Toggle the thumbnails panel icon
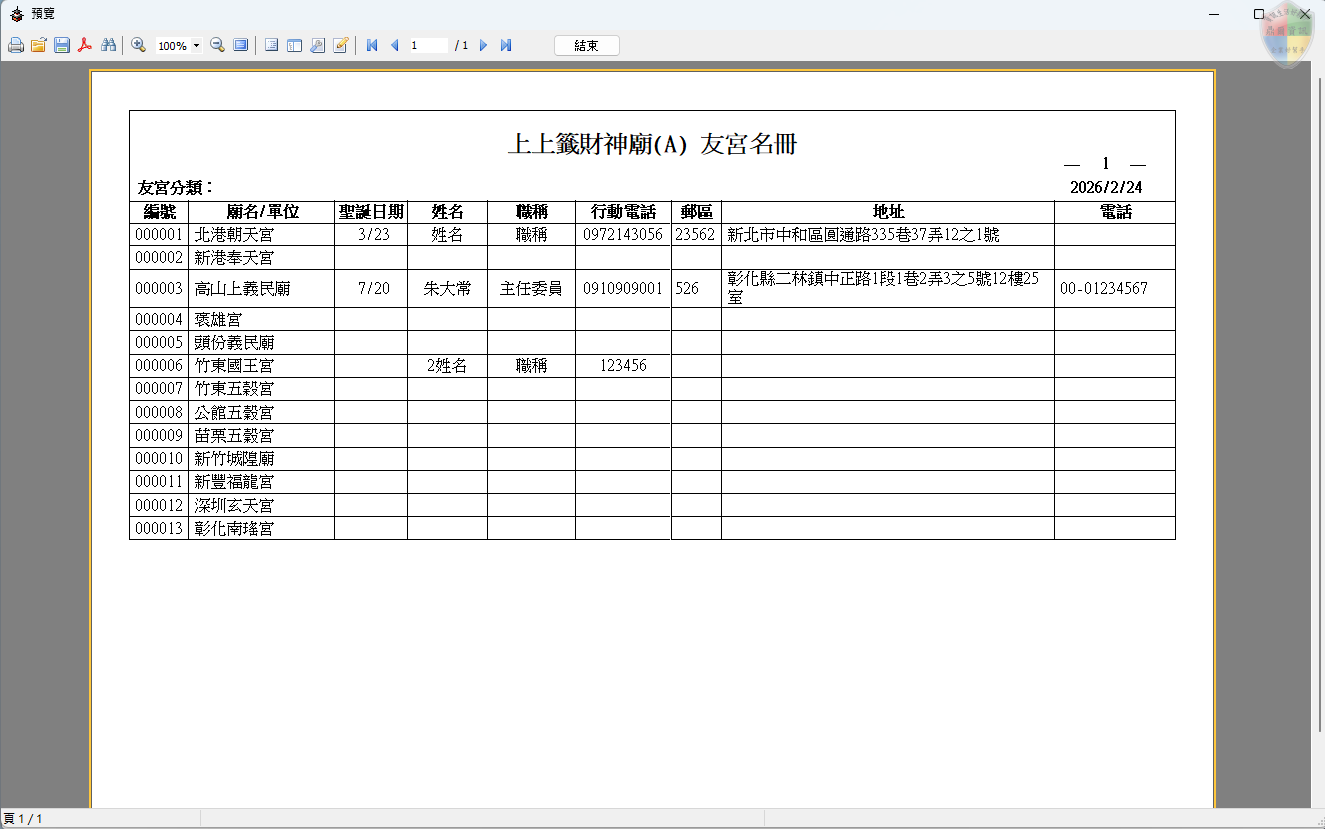1325x829 pixels. pyautogui.click(x=294, y=46)
